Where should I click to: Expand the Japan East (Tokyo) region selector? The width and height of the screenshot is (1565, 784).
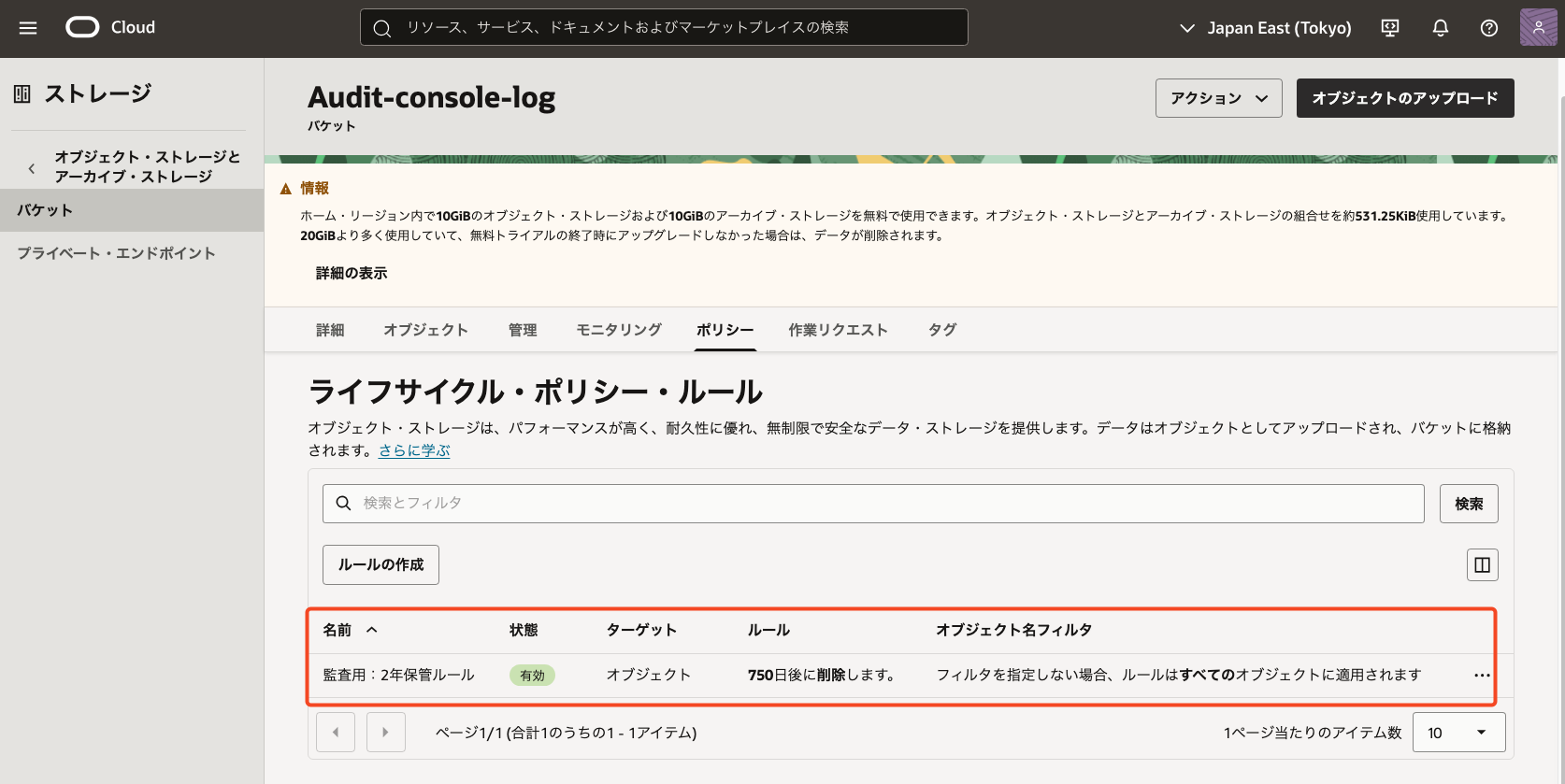pyautogui.click(x=1265, y=28)
